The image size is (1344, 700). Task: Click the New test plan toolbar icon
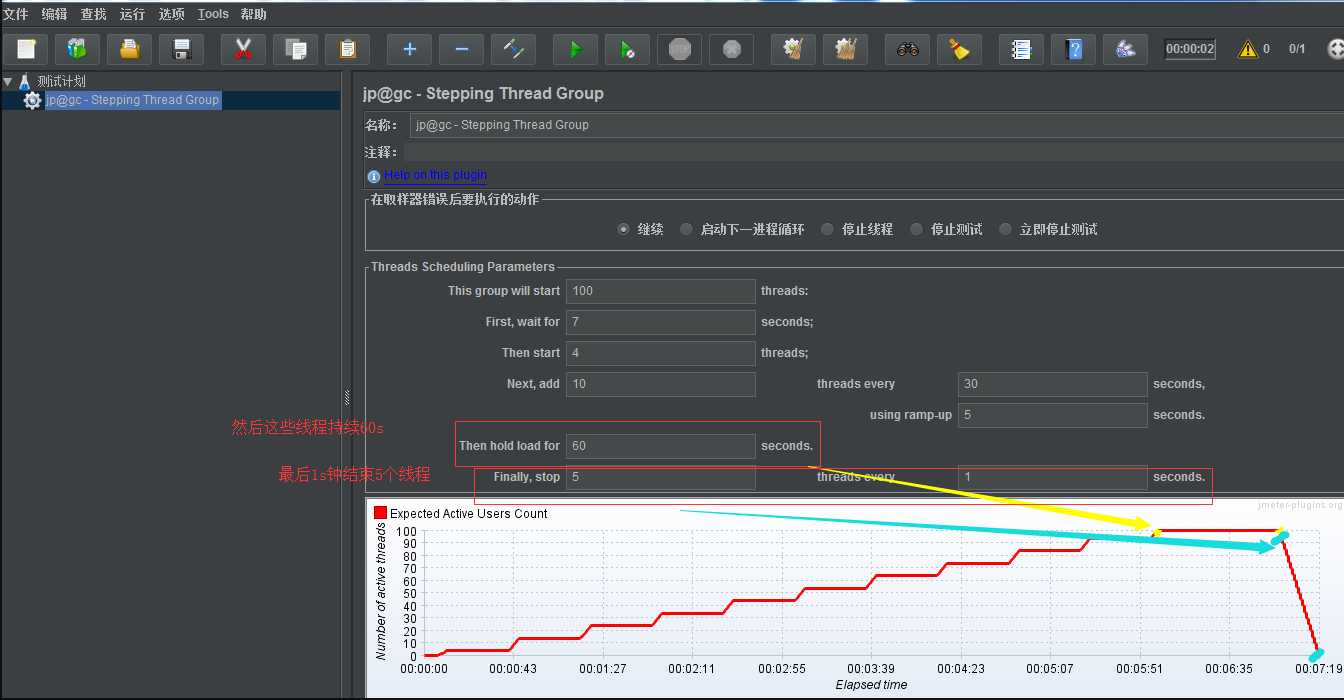[x=25, y=49]
